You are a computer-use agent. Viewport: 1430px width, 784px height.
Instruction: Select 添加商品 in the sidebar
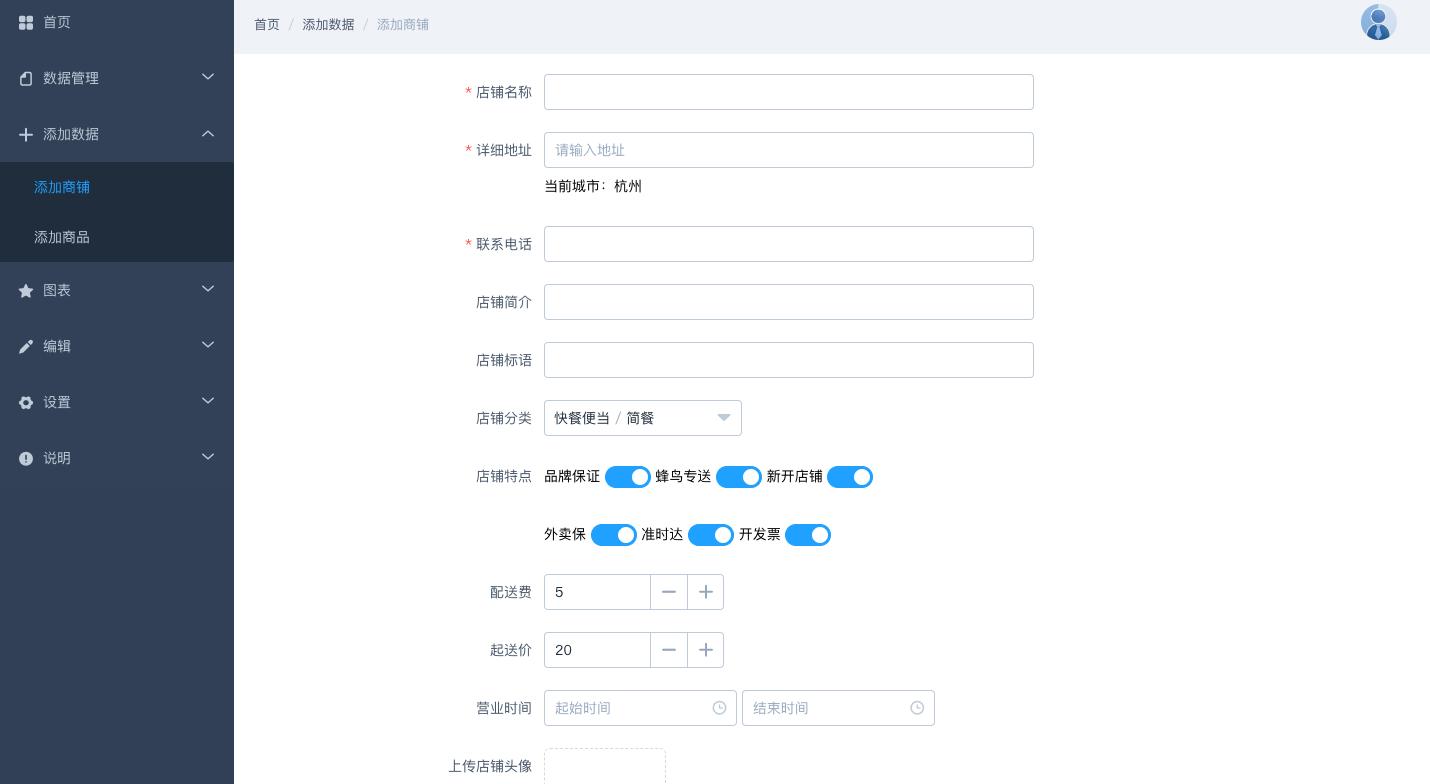(x=62, y=237)
